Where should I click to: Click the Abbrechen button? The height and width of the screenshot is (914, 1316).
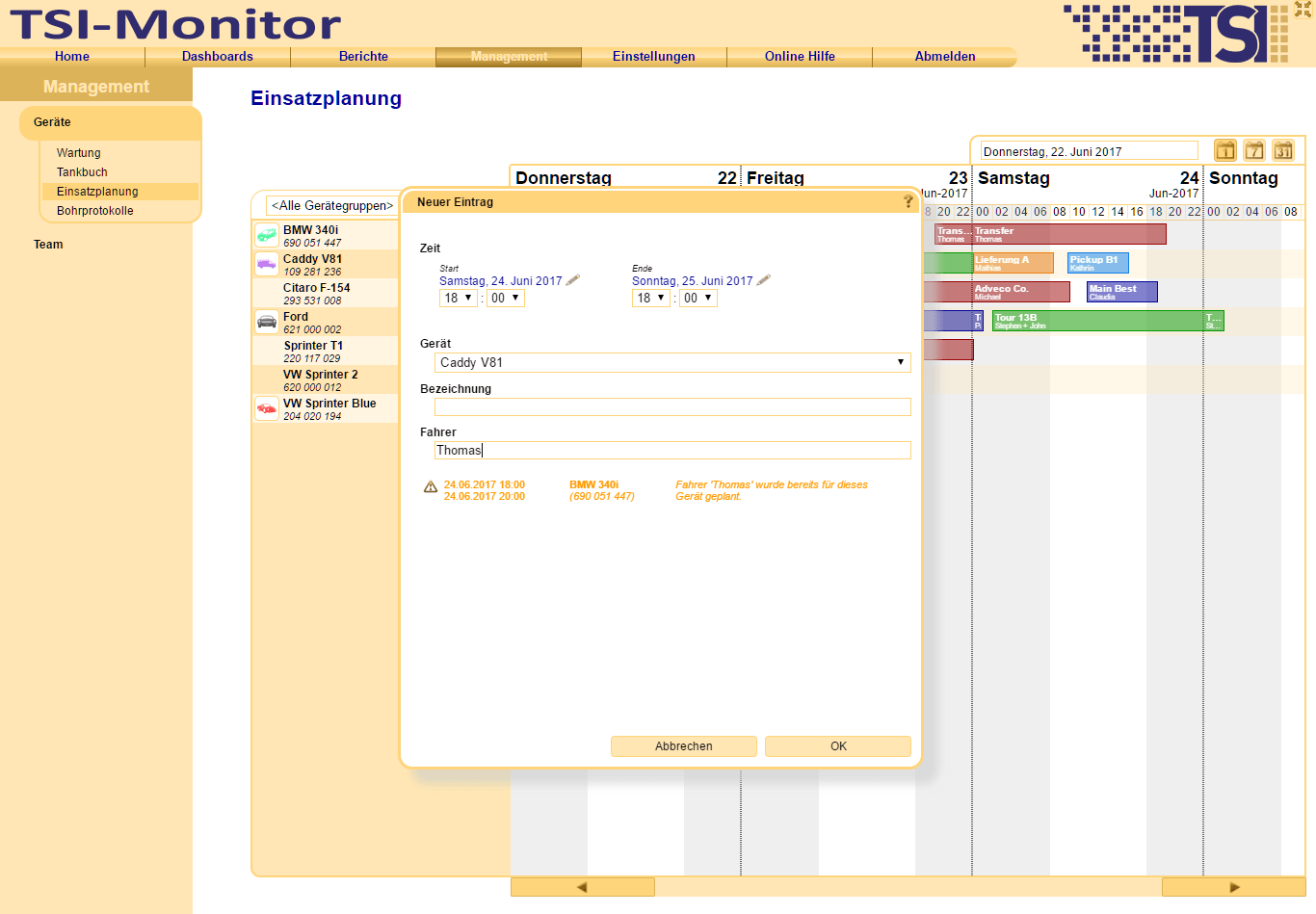684,746
